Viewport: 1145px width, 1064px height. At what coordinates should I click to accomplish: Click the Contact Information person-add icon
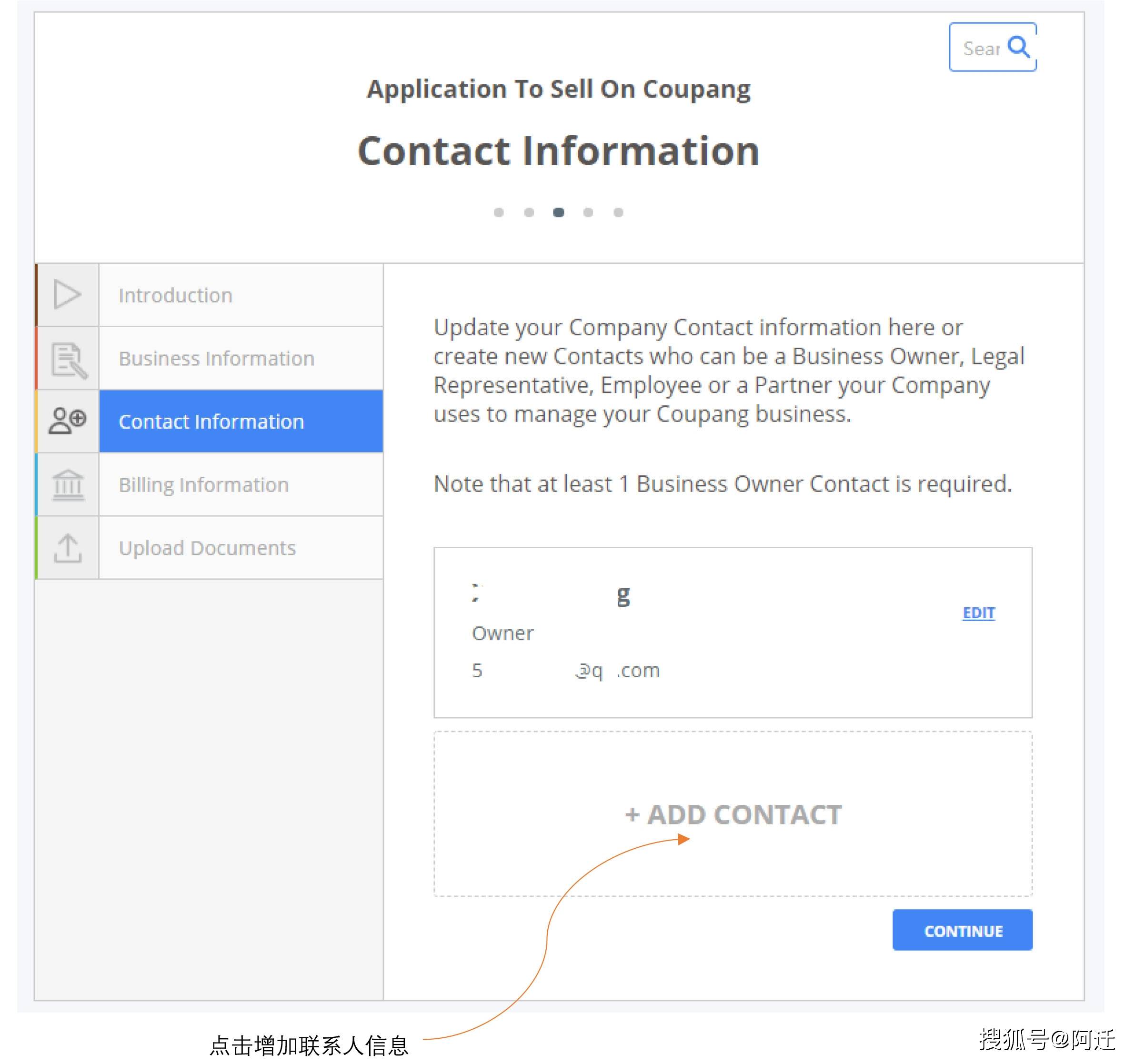point(67,420)
